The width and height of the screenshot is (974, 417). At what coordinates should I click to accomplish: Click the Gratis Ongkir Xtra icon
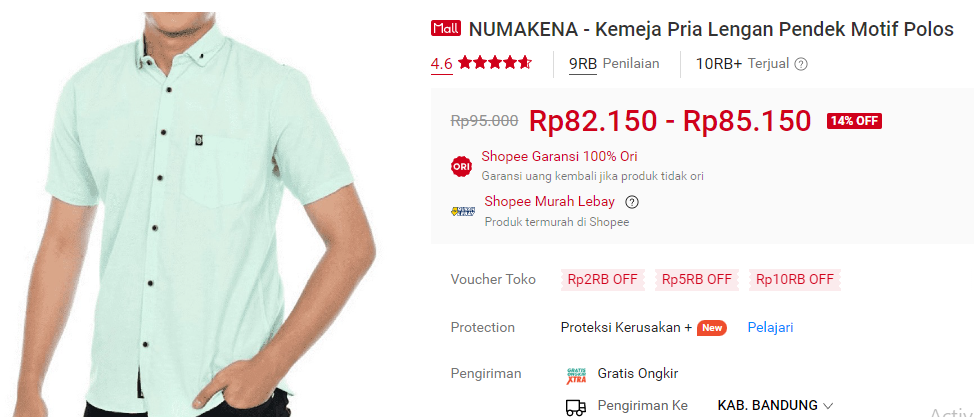point(576,375)
